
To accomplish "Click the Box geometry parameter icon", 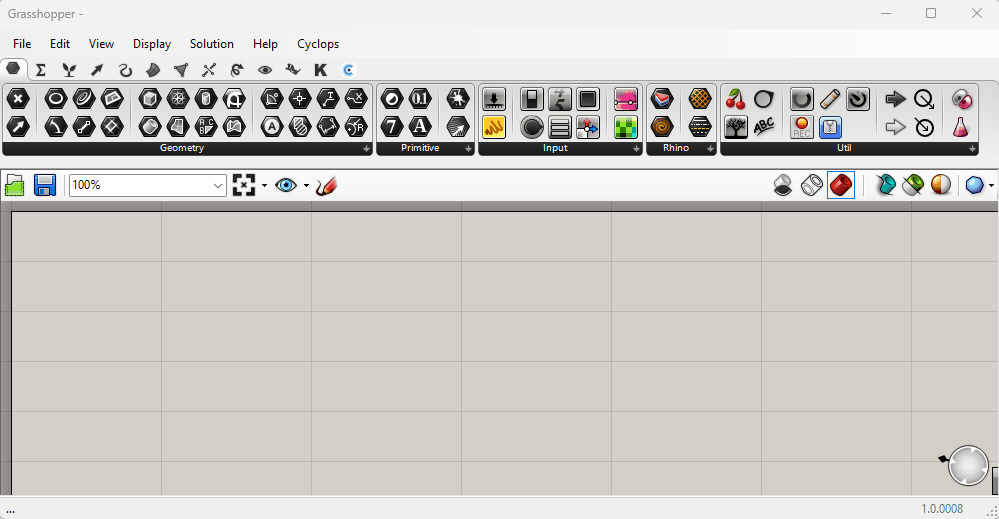I will 150,98.
